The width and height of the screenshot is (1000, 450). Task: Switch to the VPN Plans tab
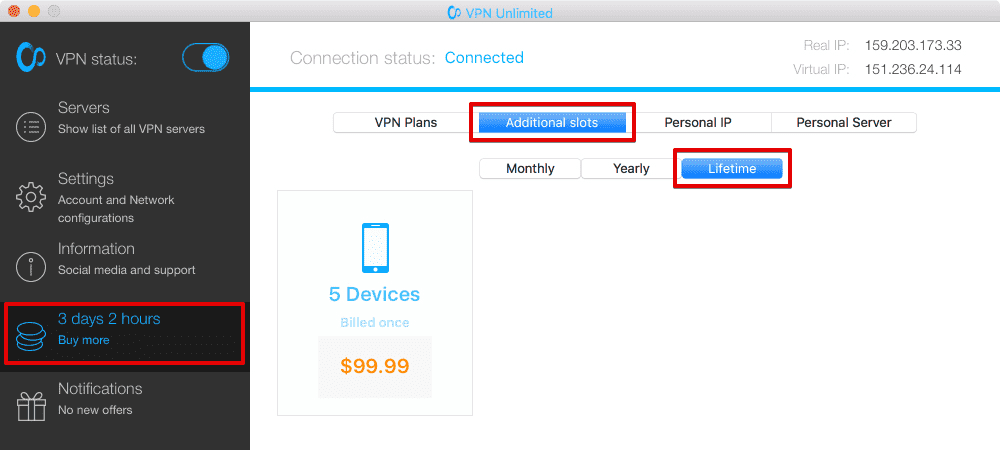(x=405, y=123)
